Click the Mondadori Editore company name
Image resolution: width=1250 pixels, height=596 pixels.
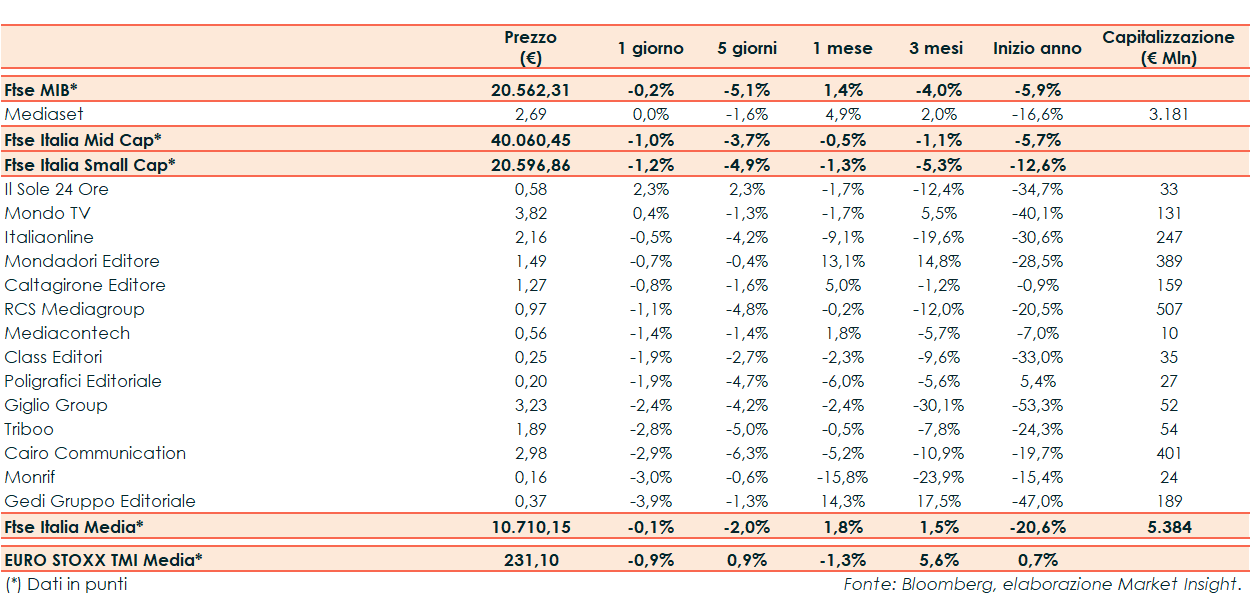click(82, 261)
